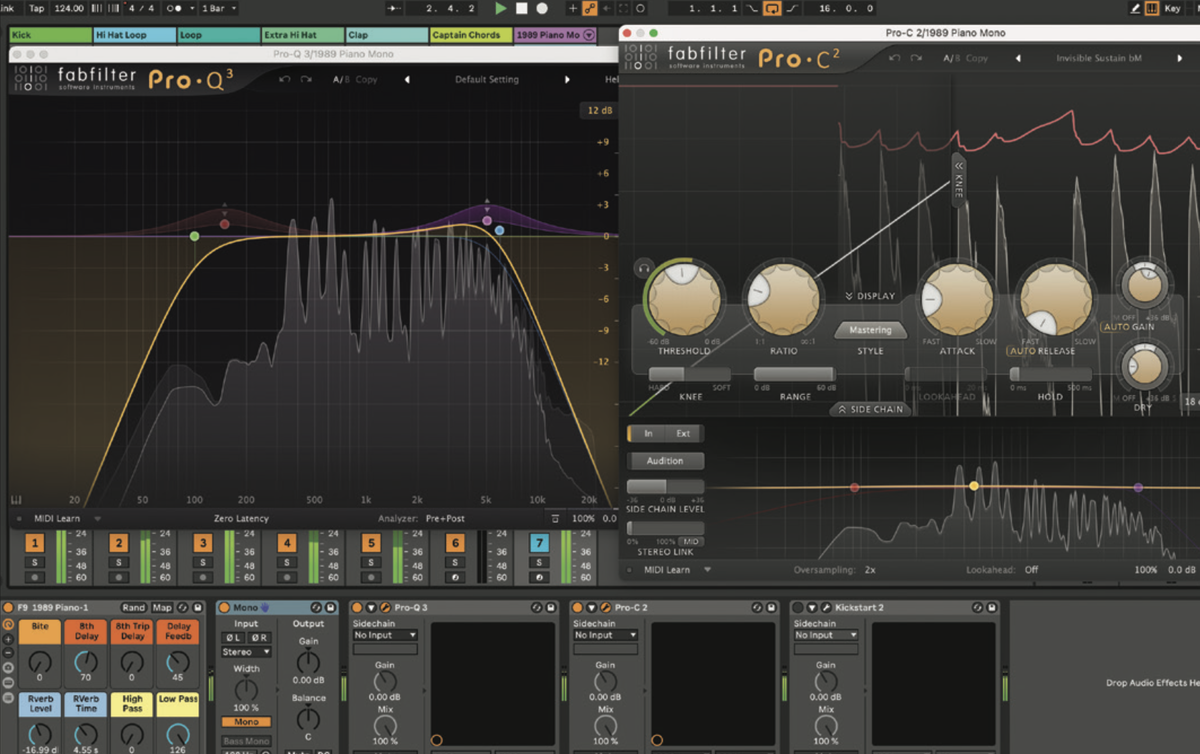Select the Key mapping mode icon top right

1172,8
